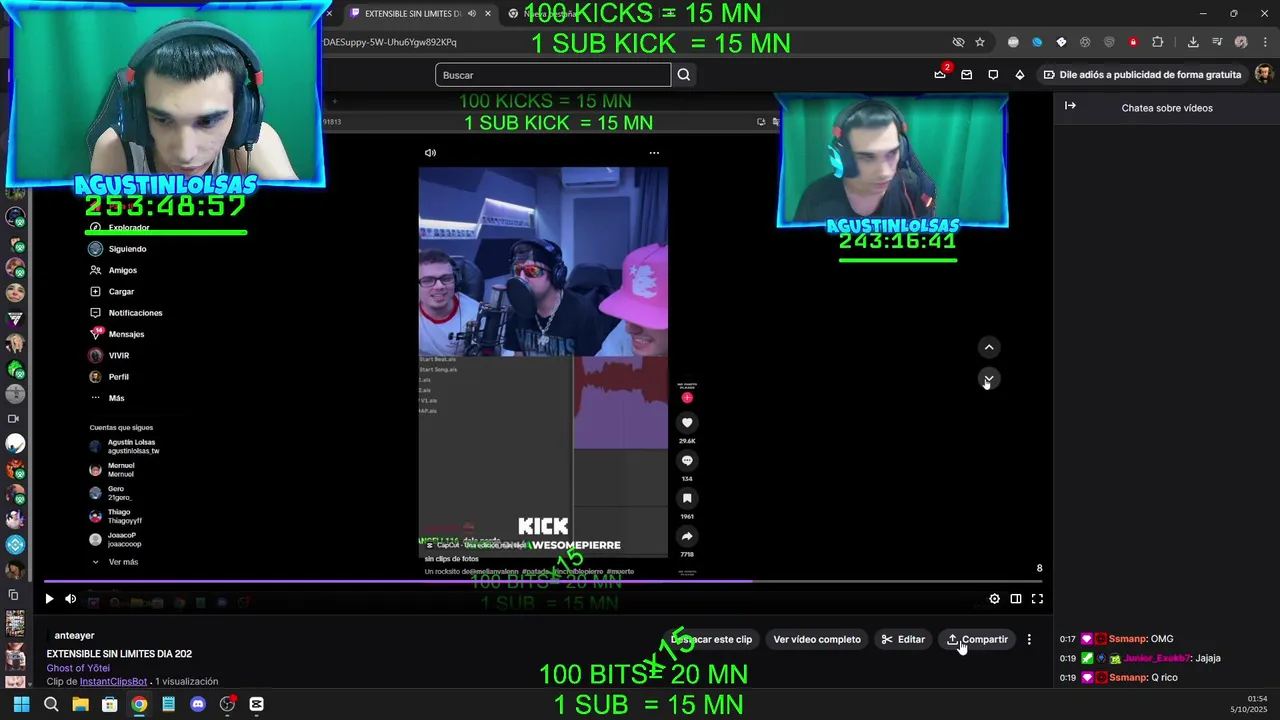Open Chrome profile avatar
The width and height of the screenshot is (1280, 720).
pyautogui.click(x=1241, y=42)
